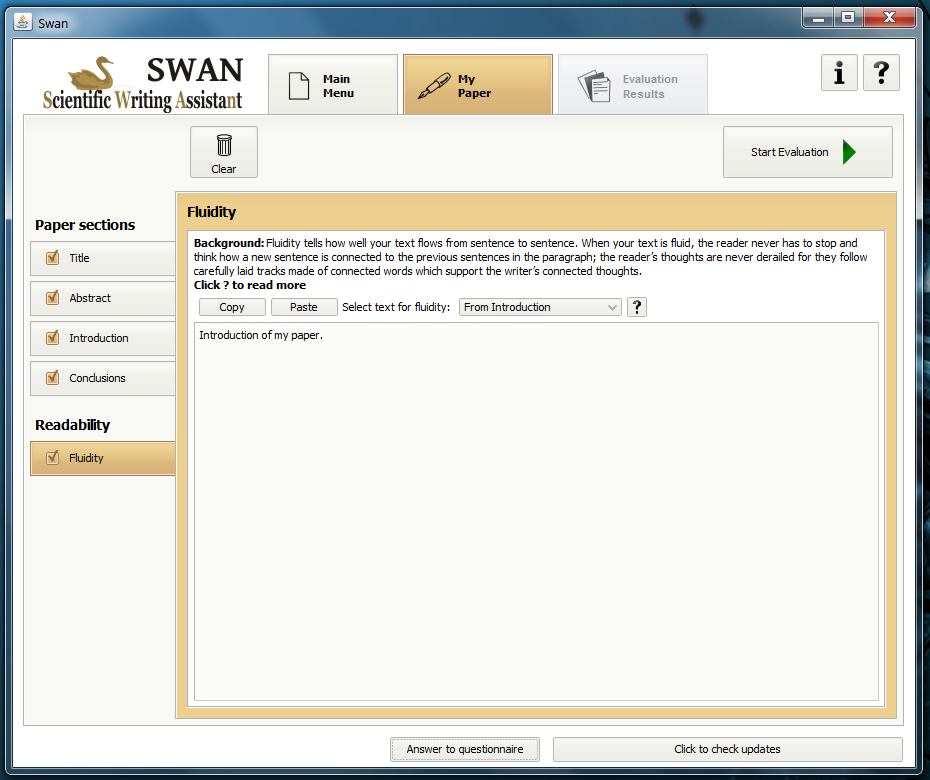Screen dimensions: 930x780
Task: Open the Introduction paper section
Action: (x=103, y=338)
